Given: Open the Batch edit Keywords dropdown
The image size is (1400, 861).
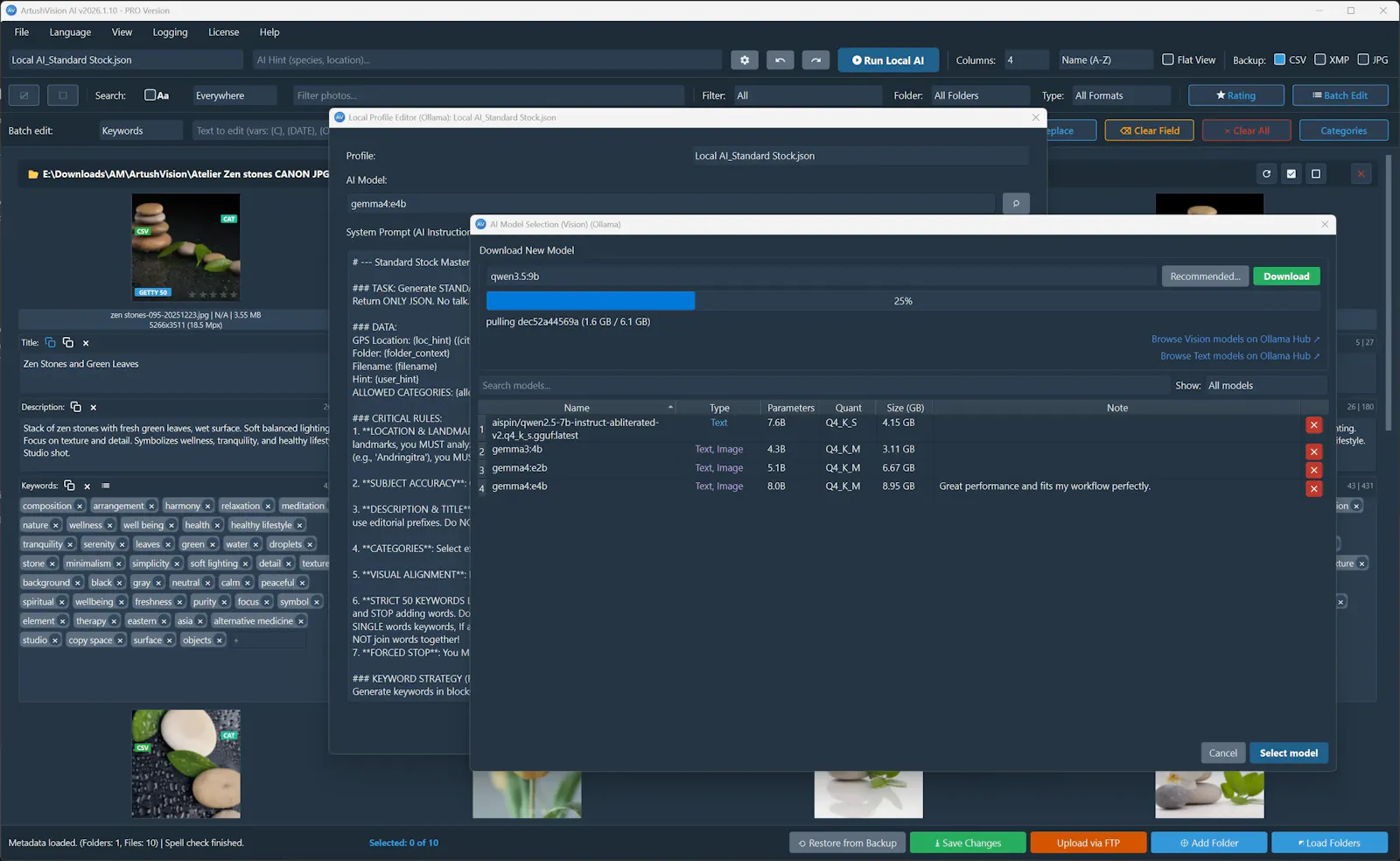Looking at the screenshot, I should (x=141, y=130).
